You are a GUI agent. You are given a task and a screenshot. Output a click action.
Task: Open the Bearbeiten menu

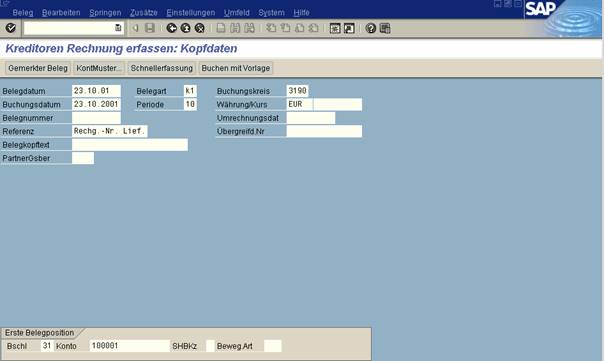(61, 12)
